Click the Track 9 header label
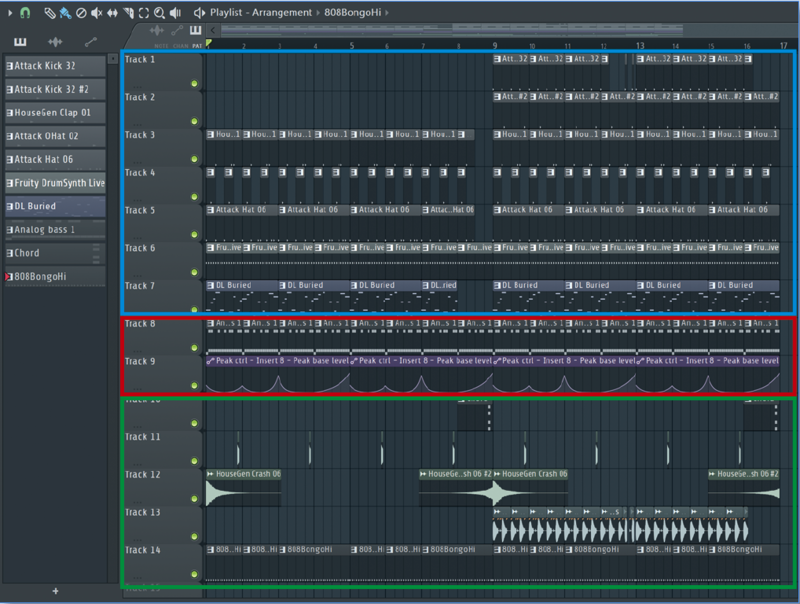800x604 pixels. point(140,362)
